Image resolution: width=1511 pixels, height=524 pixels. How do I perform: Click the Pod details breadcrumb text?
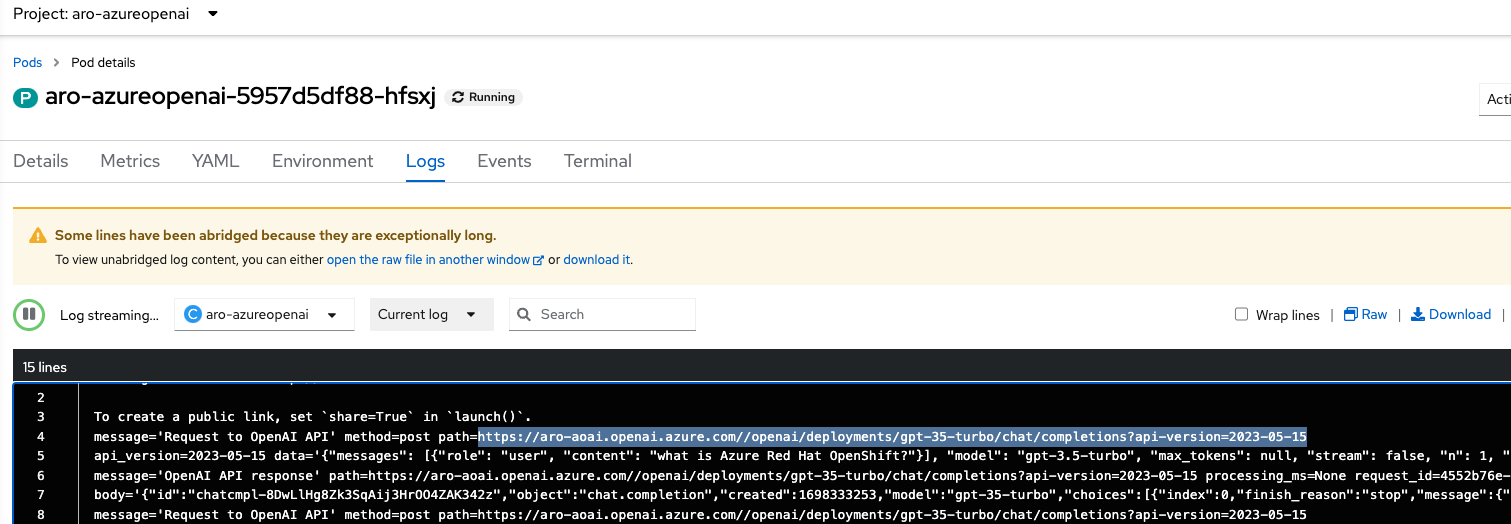(x=103, y=62)
